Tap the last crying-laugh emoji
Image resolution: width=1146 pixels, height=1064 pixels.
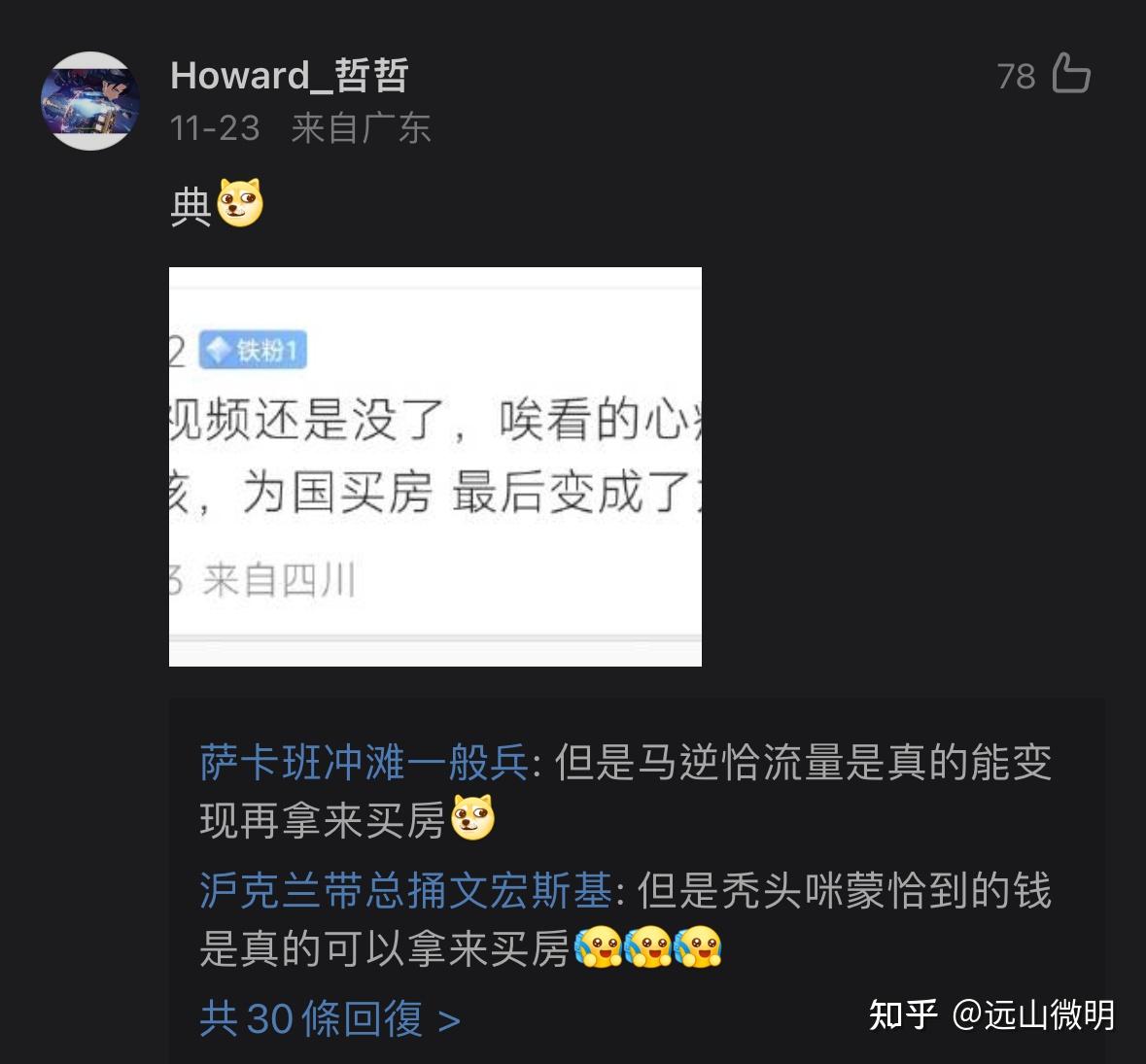[x=697, y=947]
